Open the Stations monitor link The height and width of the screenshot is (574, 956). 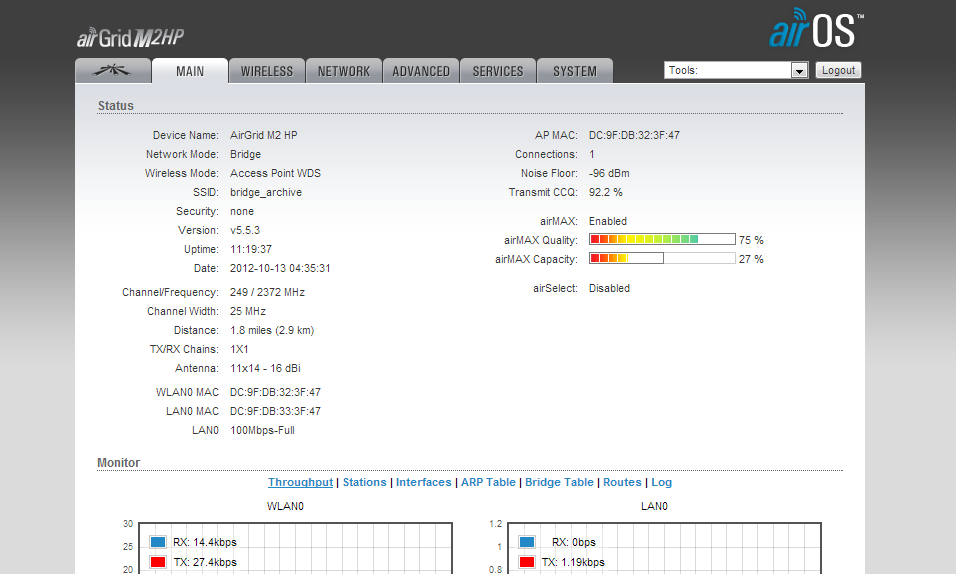click(x=365, y=482)
